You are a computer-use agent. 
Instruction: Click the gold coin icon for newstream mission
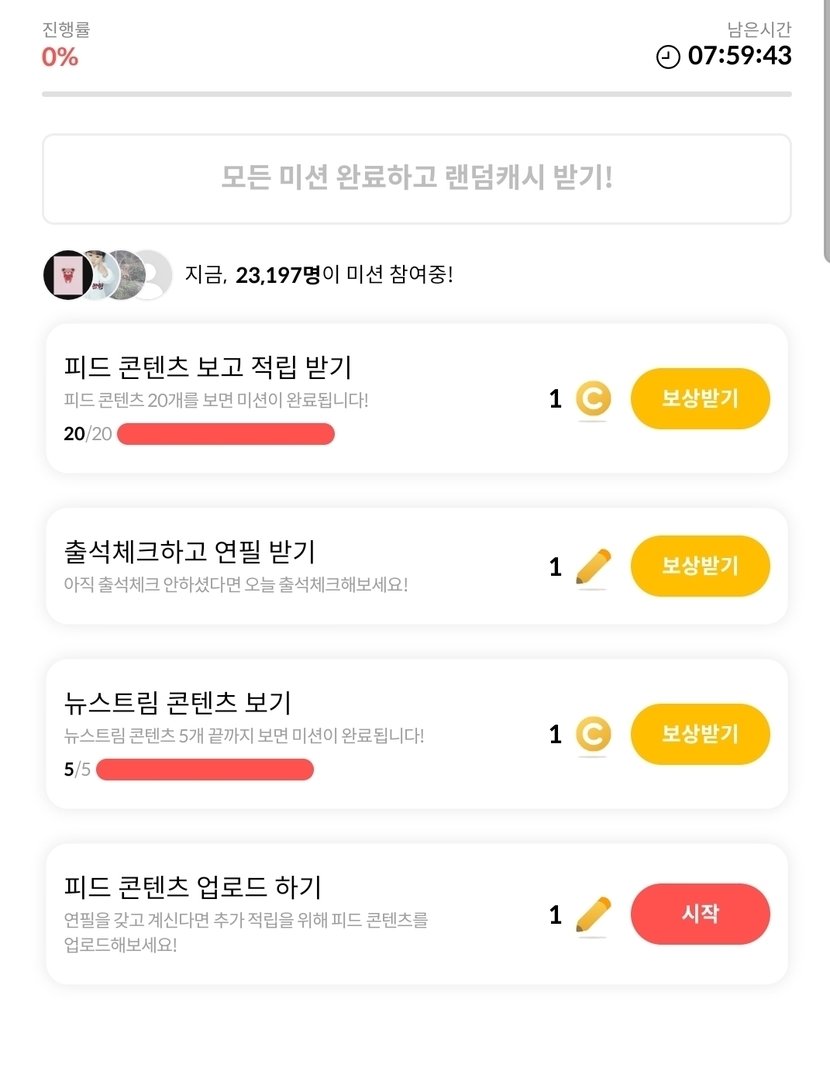point(593,735)
